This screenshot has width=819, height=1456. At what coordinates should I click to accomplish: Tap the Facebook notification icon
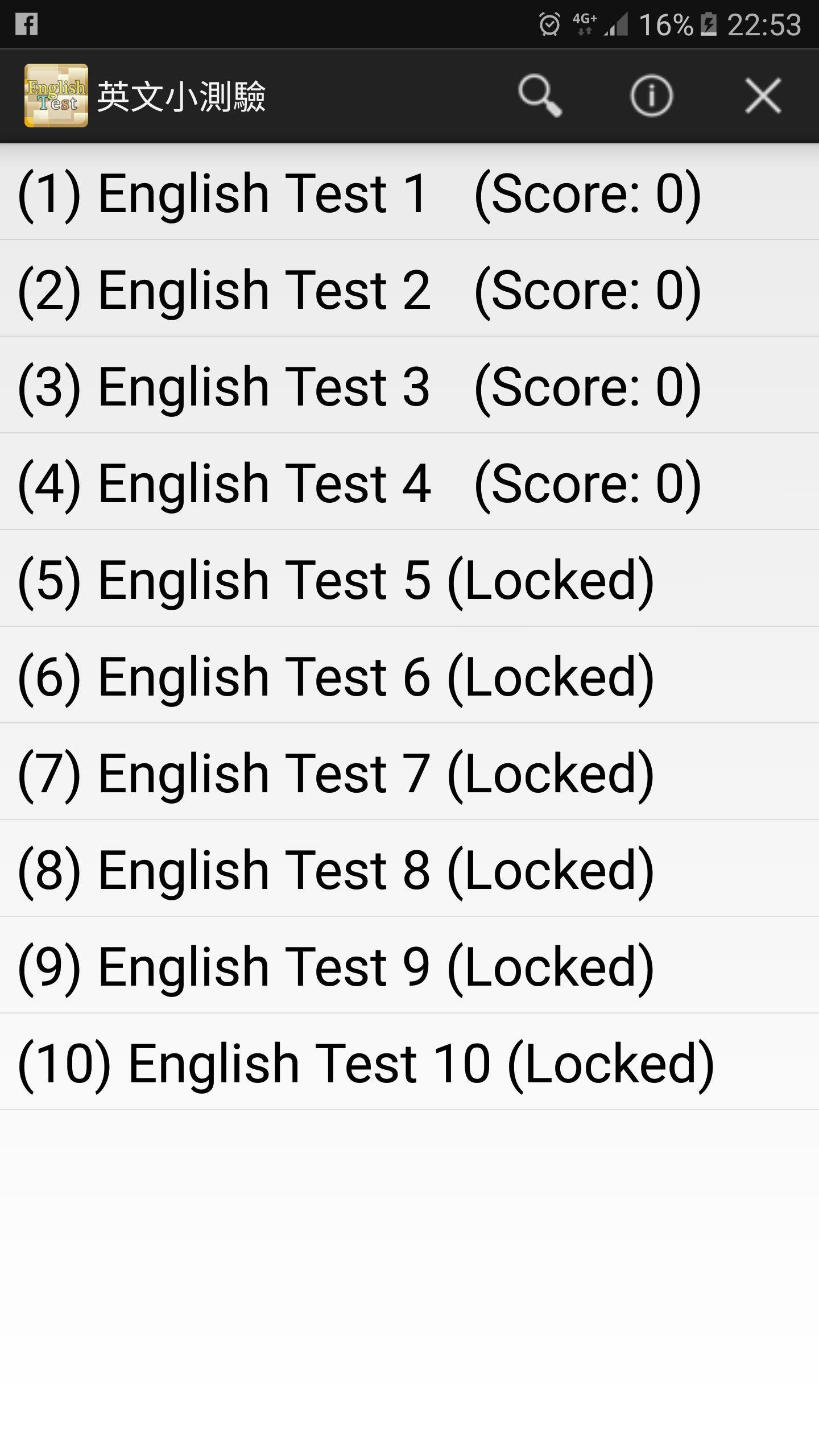[27, 24]
